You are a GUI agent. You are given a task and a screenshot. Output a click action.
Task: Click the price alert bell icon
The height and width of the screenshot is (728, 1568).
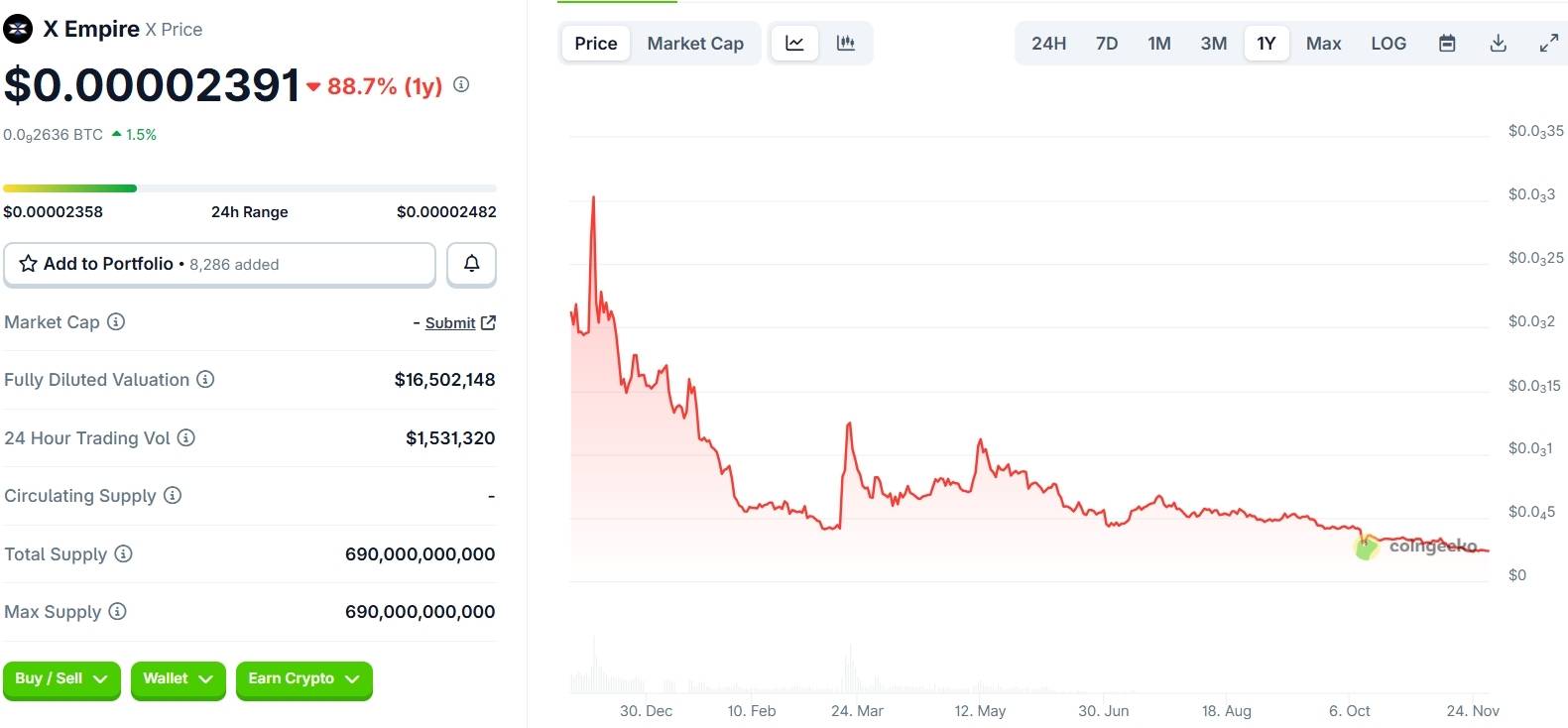point(471,264)
